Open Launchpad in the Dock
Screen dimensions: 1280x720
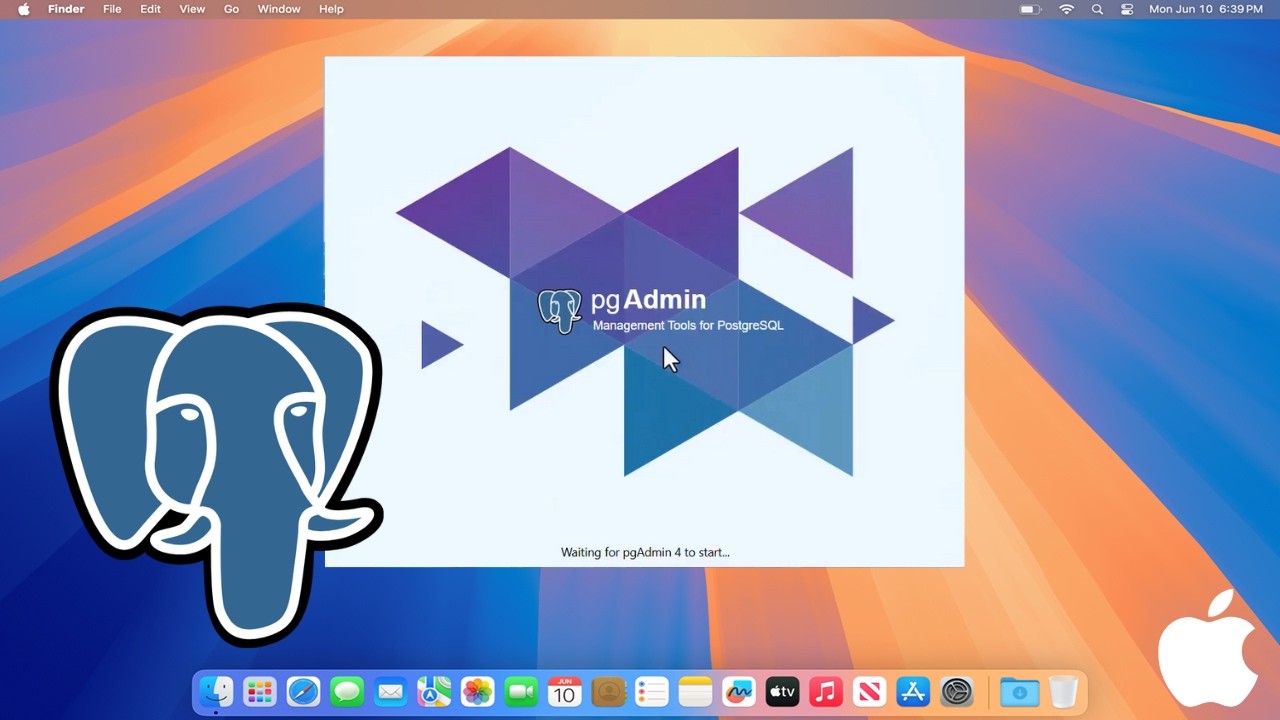260,691
